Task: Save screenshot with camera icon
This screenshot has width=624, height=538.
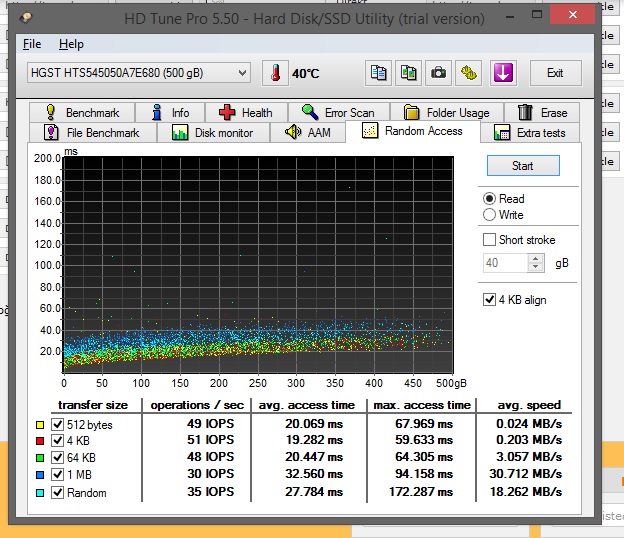Action: (x=438, y=73)
